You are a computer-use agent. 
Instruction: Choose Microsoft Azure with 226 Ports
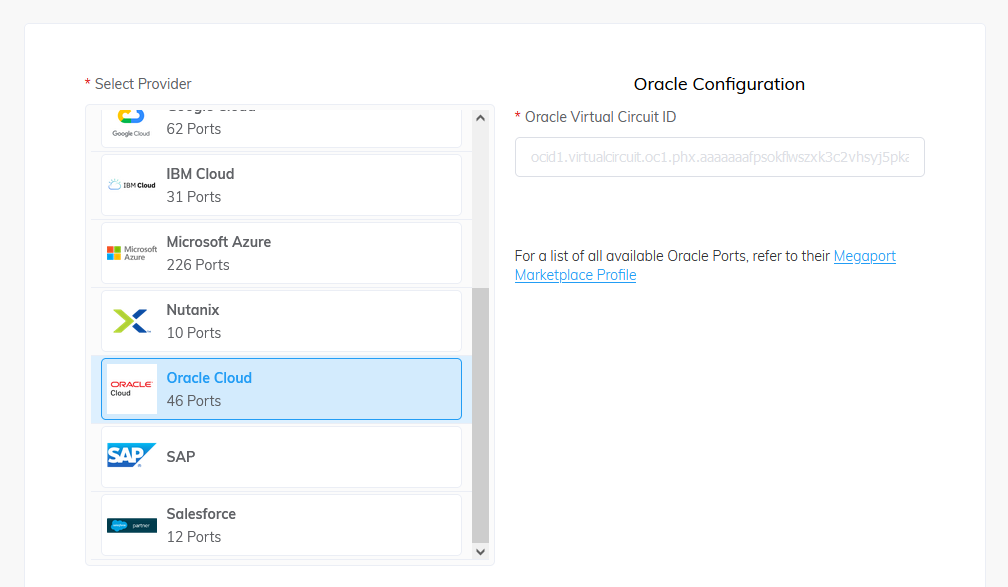point(280,253)
